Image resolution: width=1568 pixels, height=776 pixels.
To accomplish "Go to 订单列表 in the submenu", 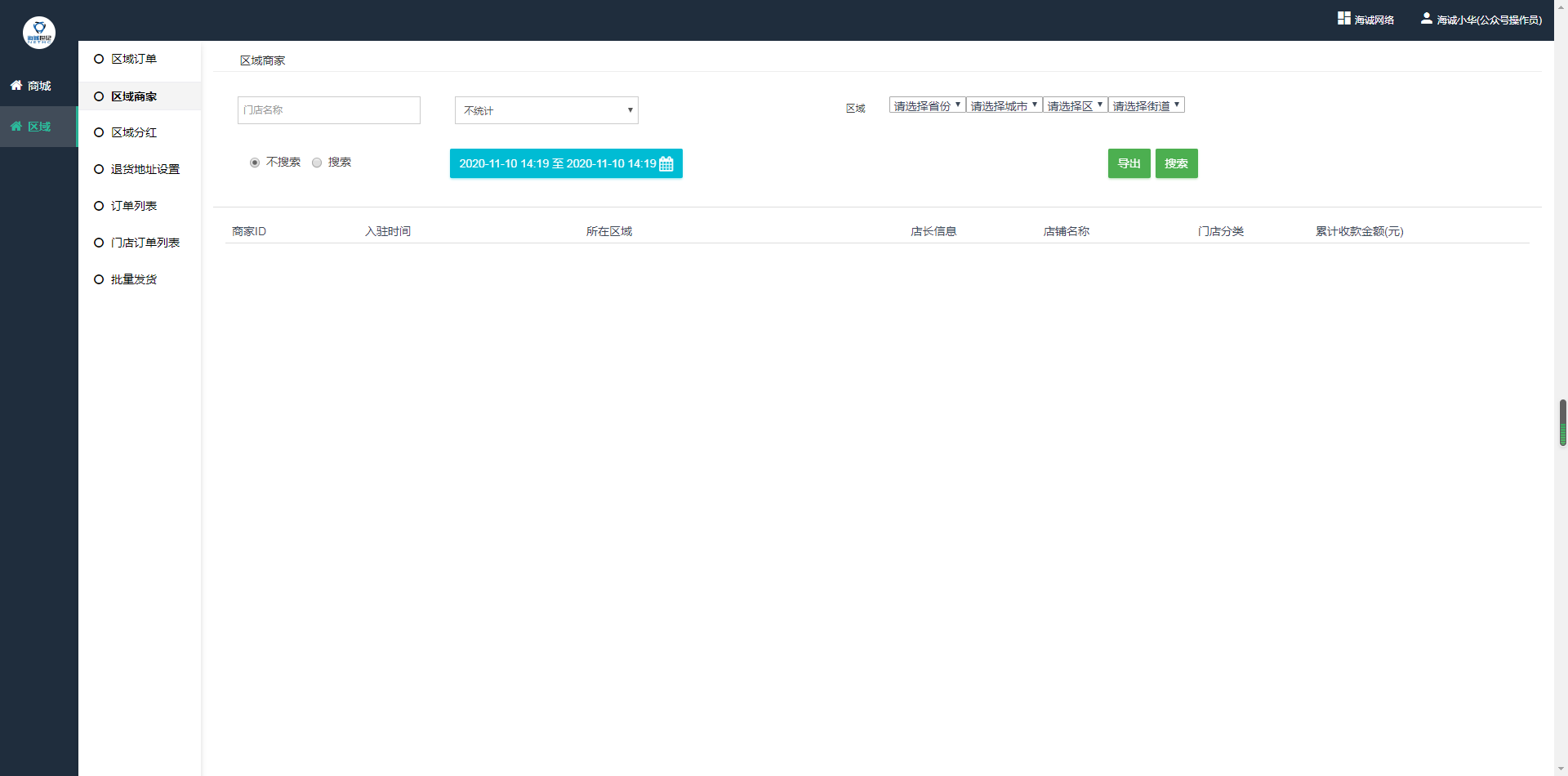I will tap(134, 206).
